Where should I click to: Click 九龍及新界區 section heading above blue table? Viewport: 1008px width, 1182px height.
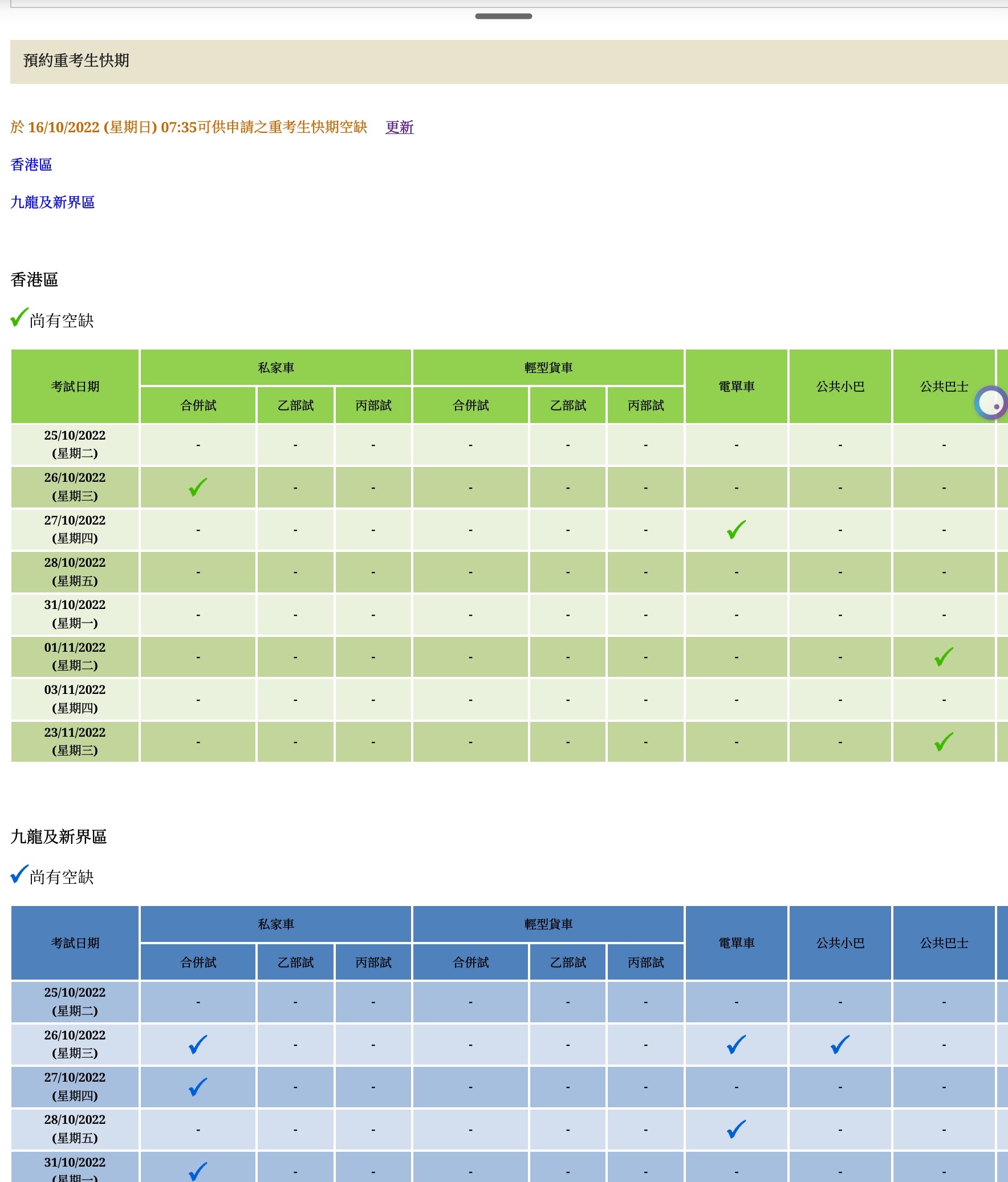tap(59, 837)
